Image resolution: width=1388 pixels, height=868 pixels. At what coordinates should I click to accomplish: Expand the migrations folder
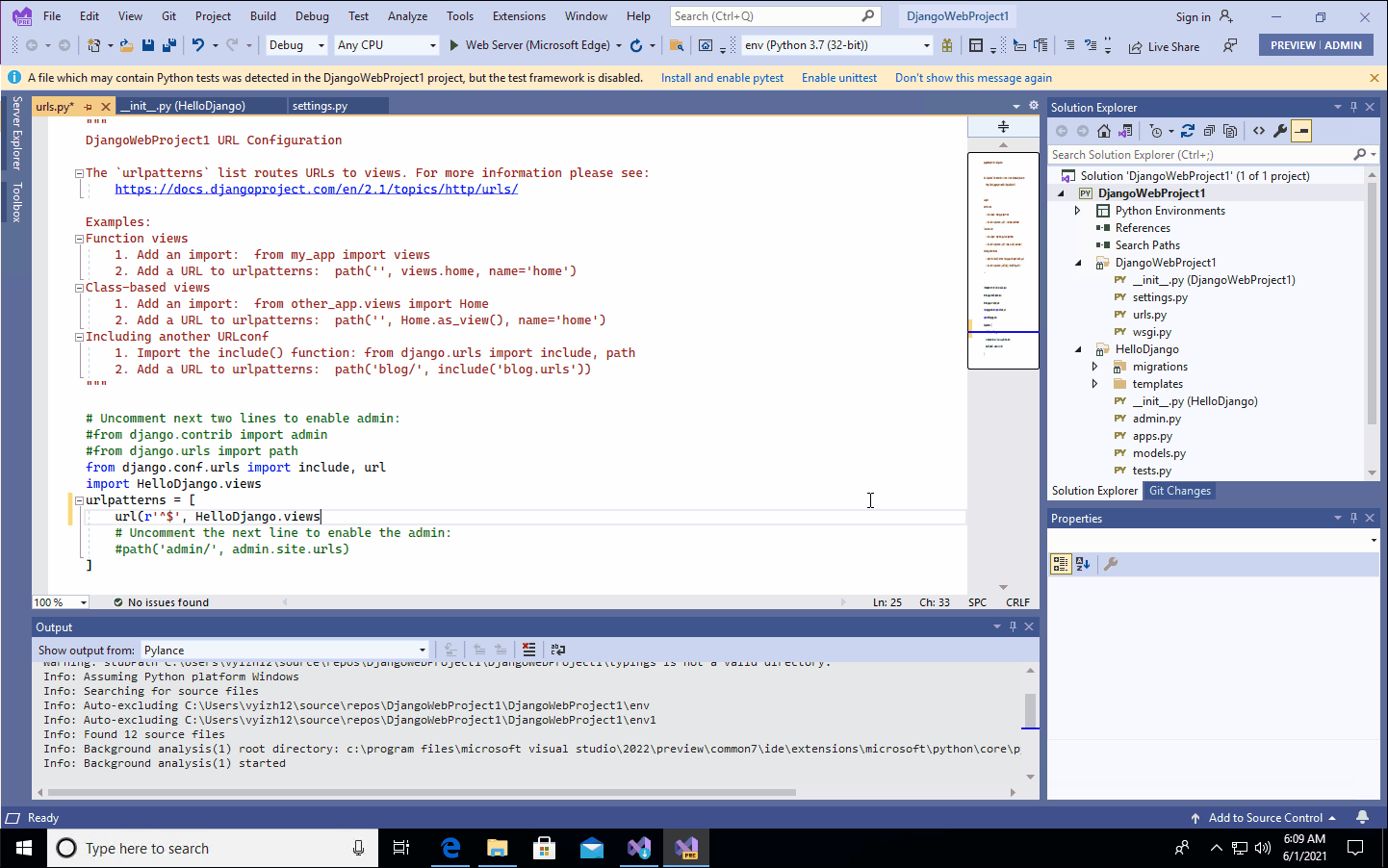pos(1095,366)
